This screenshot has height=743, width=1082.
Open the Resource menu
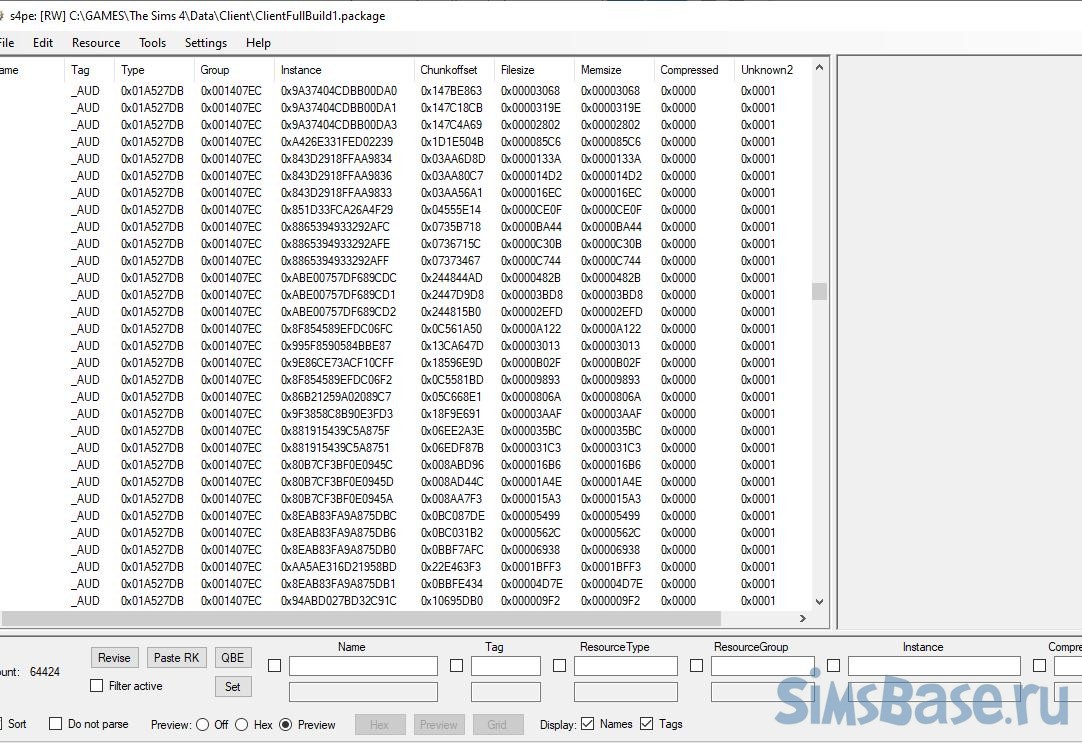pyautogui.click(x=96, y=43)
